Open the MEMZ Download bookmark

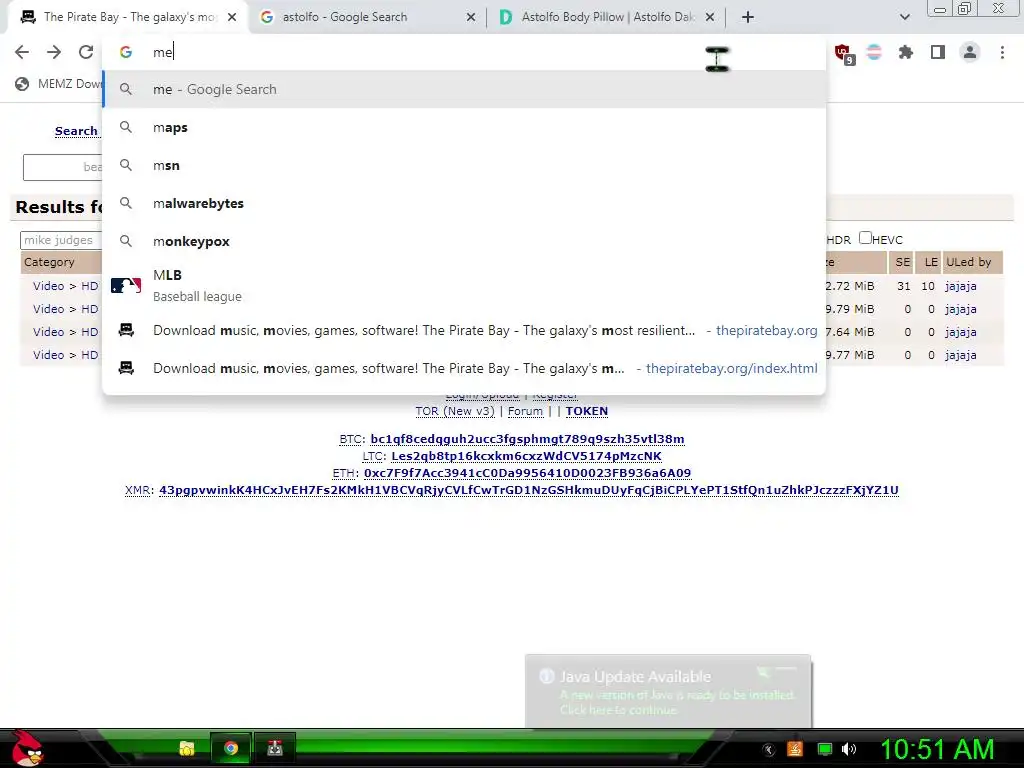click(x=59, y=84)
